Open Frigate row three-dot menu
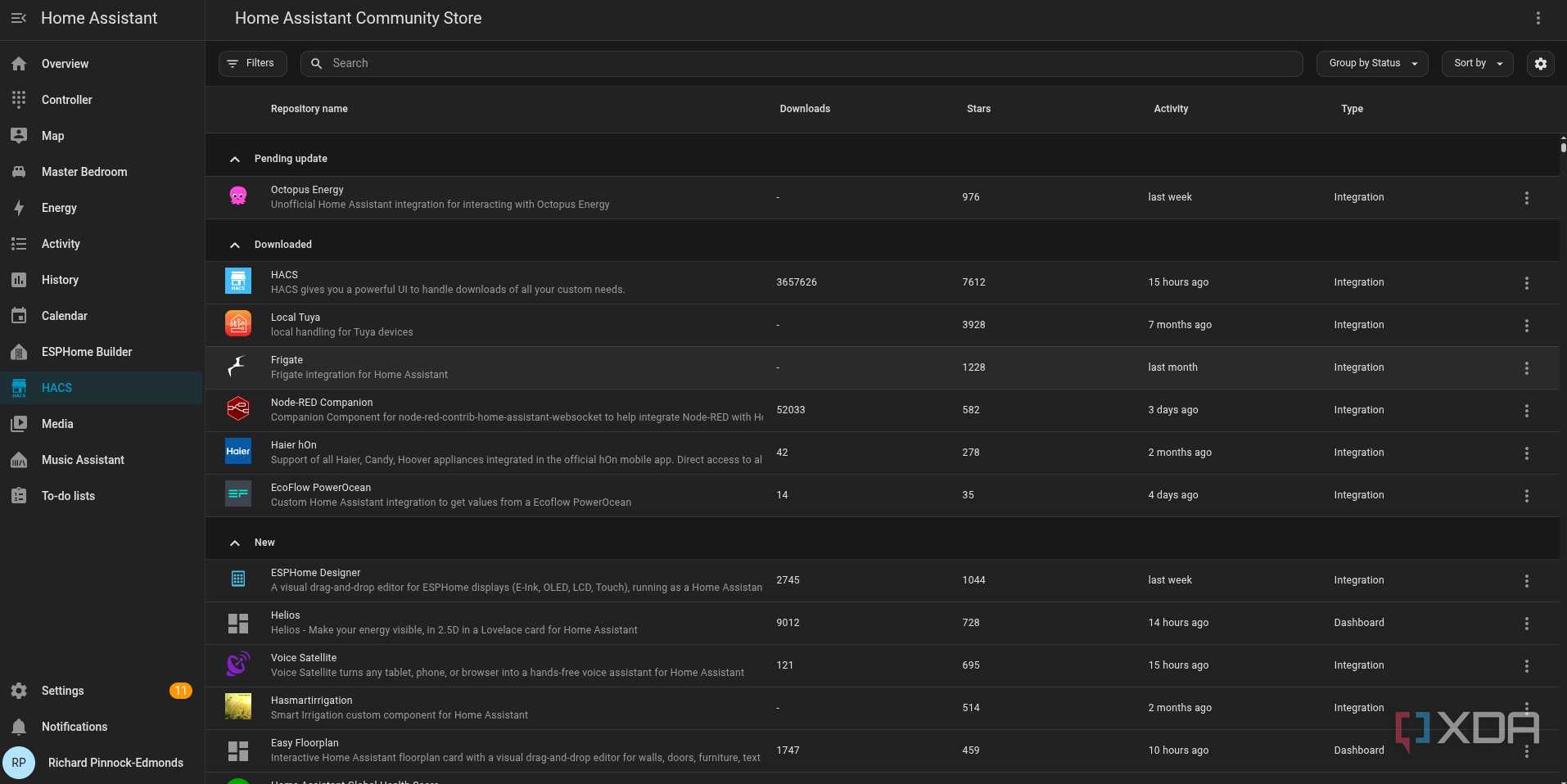 pos(1526,367)
